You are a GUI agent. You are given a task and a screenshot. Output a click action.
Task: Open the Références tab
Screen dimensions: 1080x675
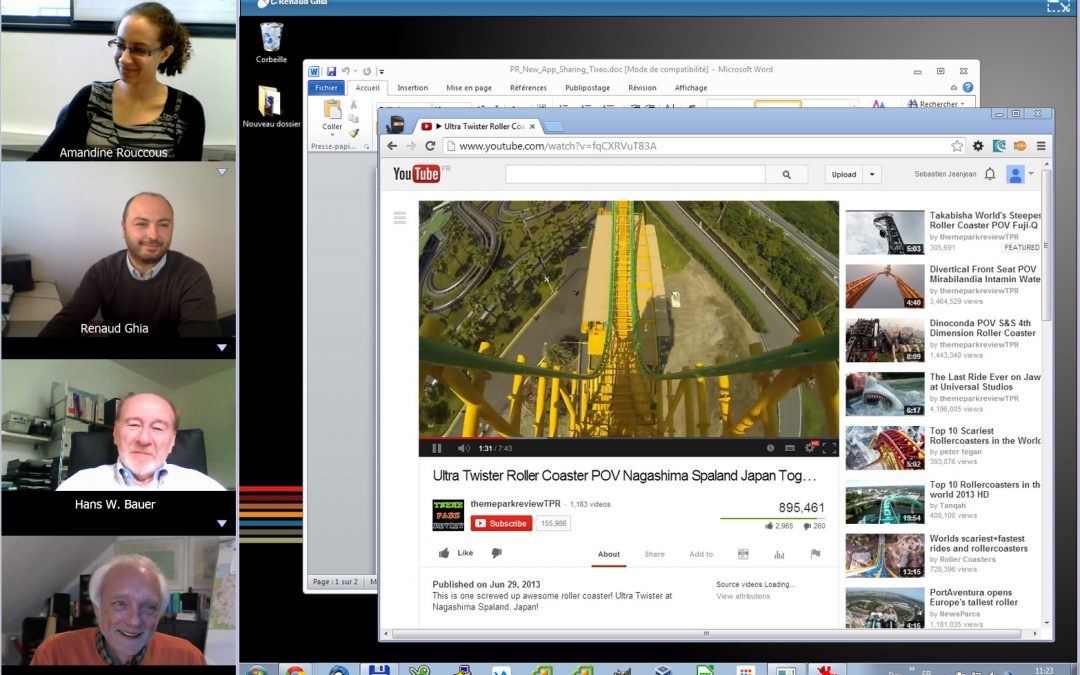528,87
